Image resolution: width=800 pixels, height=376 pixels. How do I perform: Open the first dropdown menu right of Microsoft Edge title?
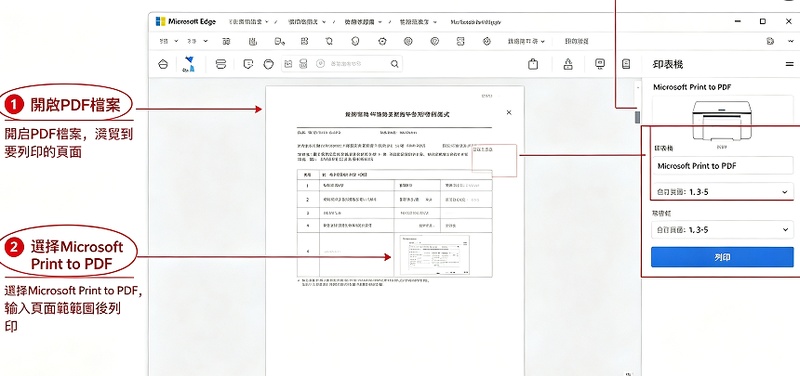click(248, 22)
